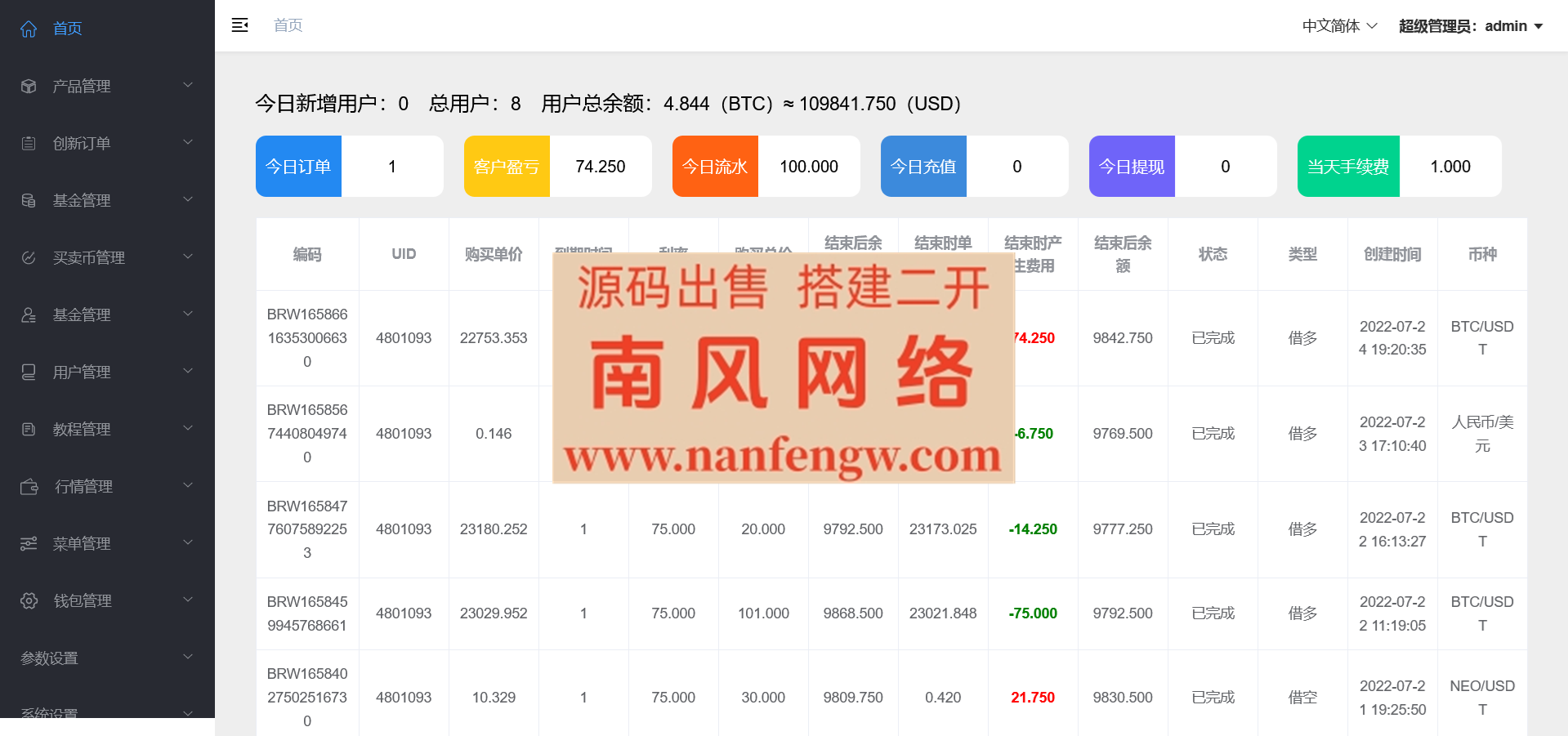Click the 买卖币管理 sidebar icon

click(x=29, y=258)
